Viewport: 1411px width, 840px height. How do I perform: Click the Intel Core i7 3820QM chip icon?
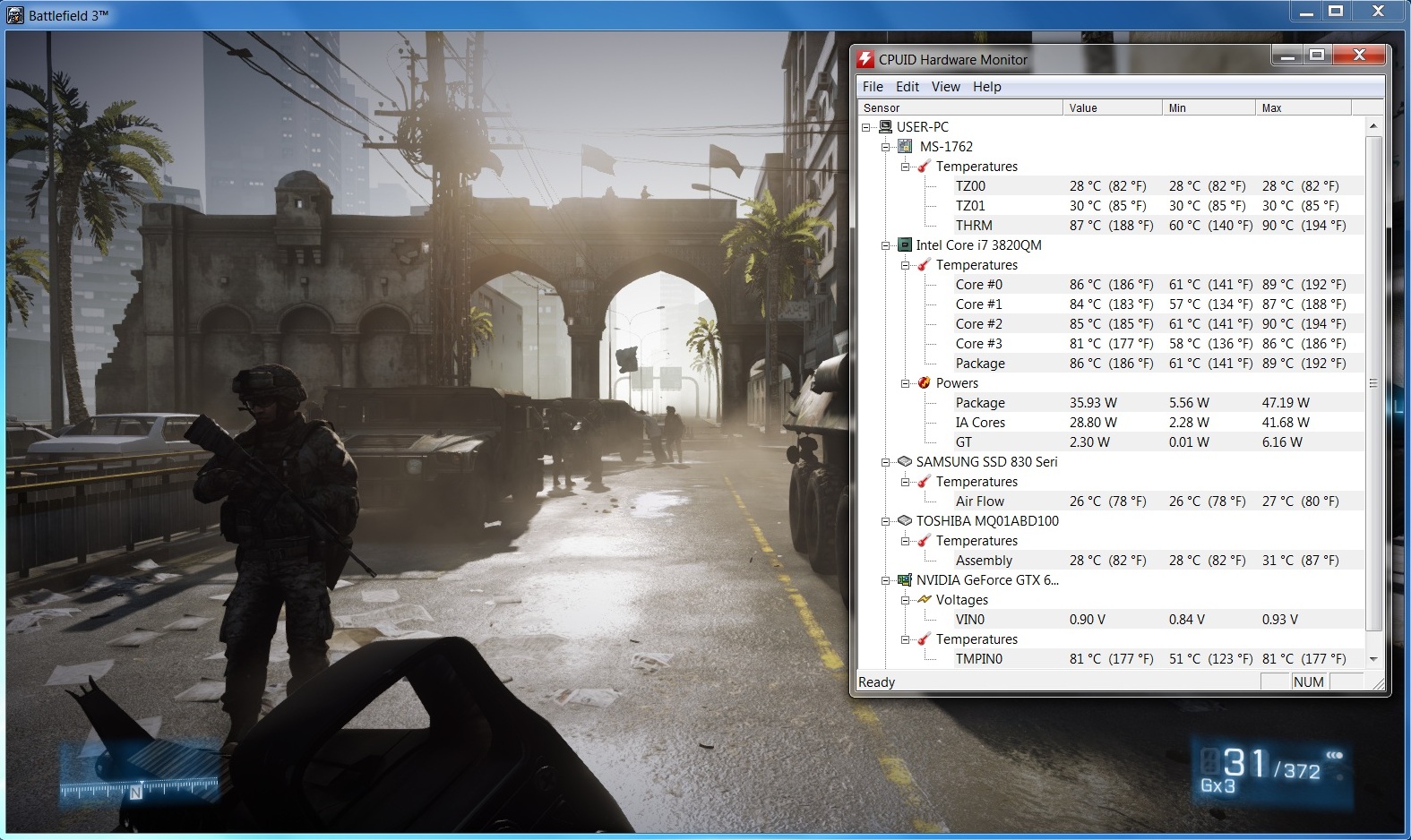(905, 245)
